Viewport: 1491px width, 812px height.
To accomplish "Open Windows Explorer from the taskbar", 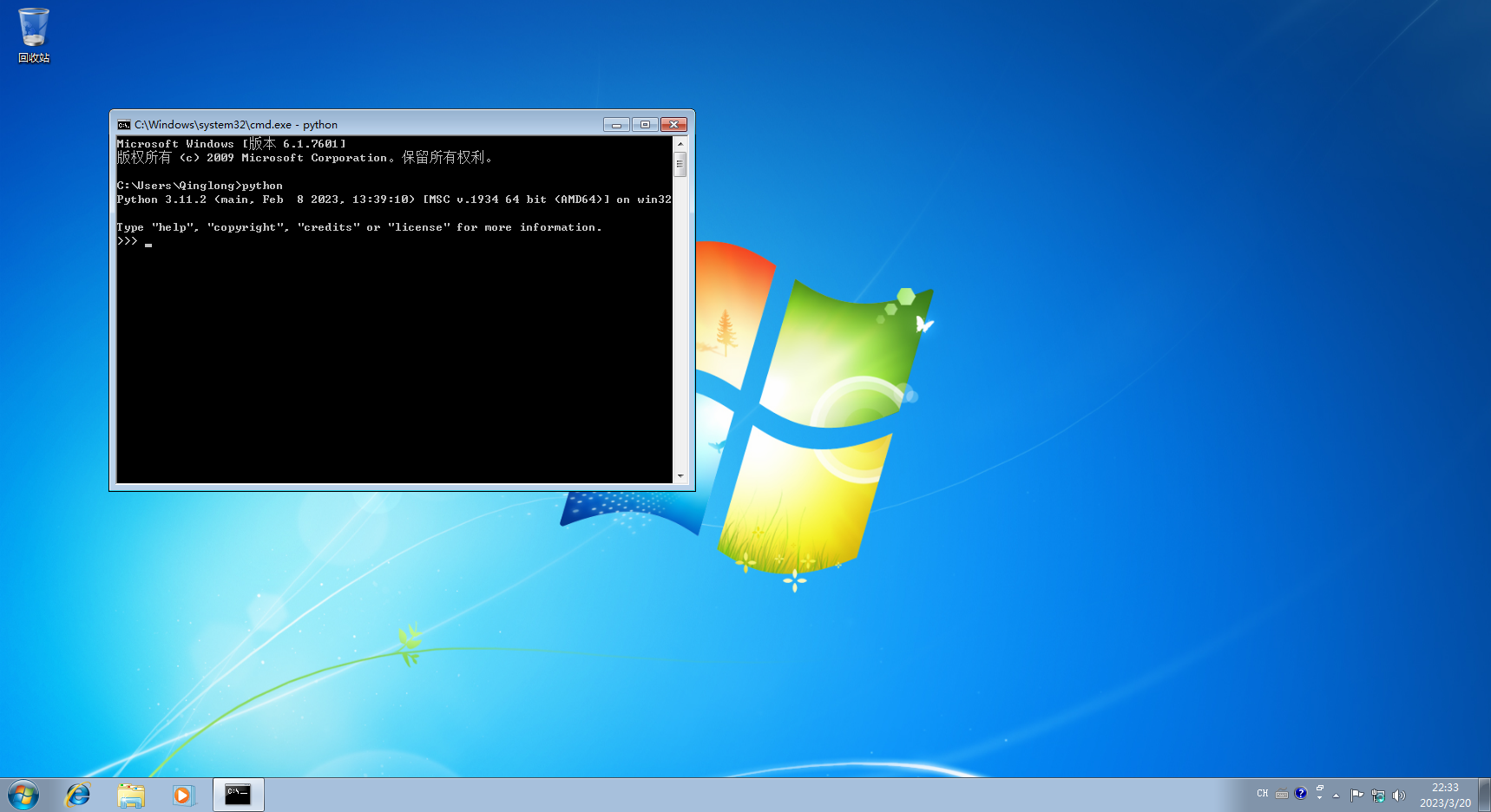I will (x=131, y=795).
